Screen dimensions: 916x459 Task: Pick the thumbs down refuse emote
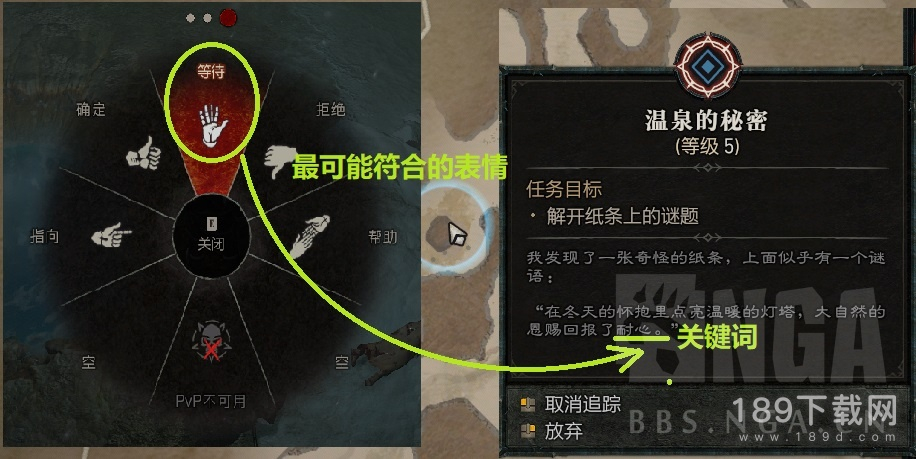(279, 161)
